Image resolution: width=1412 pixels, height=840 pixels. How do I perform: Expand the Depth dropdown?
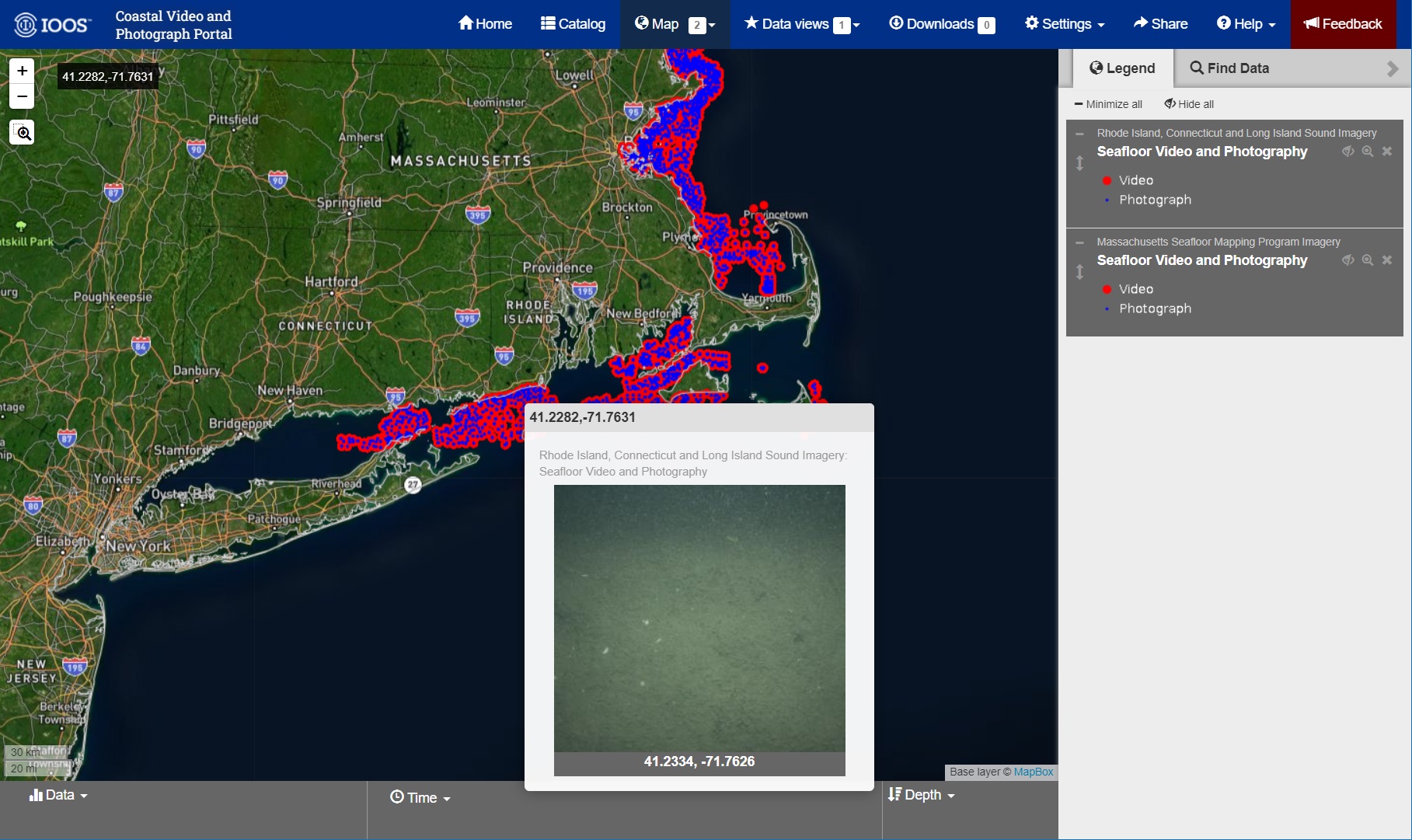(x=922, y=795)
